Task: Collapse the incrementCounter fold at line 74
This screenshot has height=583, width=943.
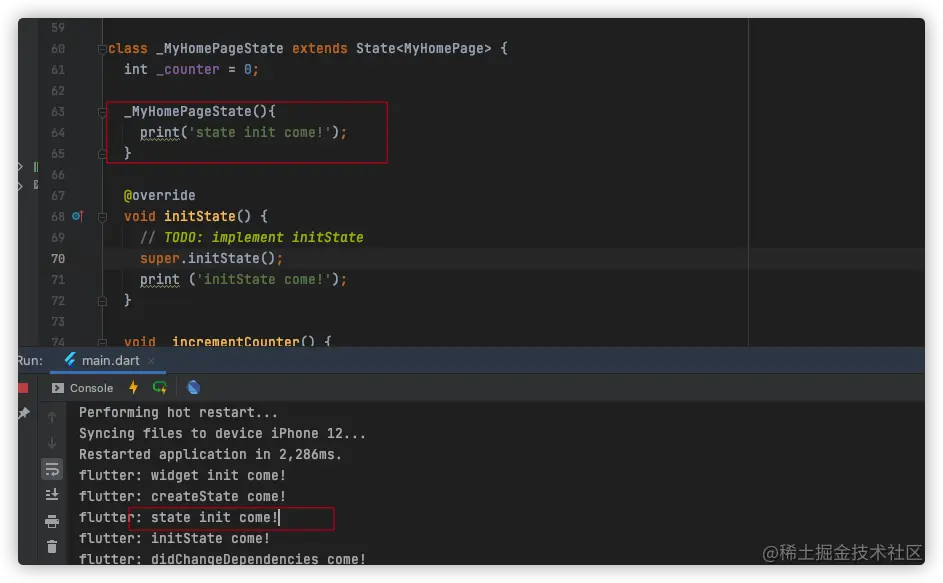Action: pos(102,342)
